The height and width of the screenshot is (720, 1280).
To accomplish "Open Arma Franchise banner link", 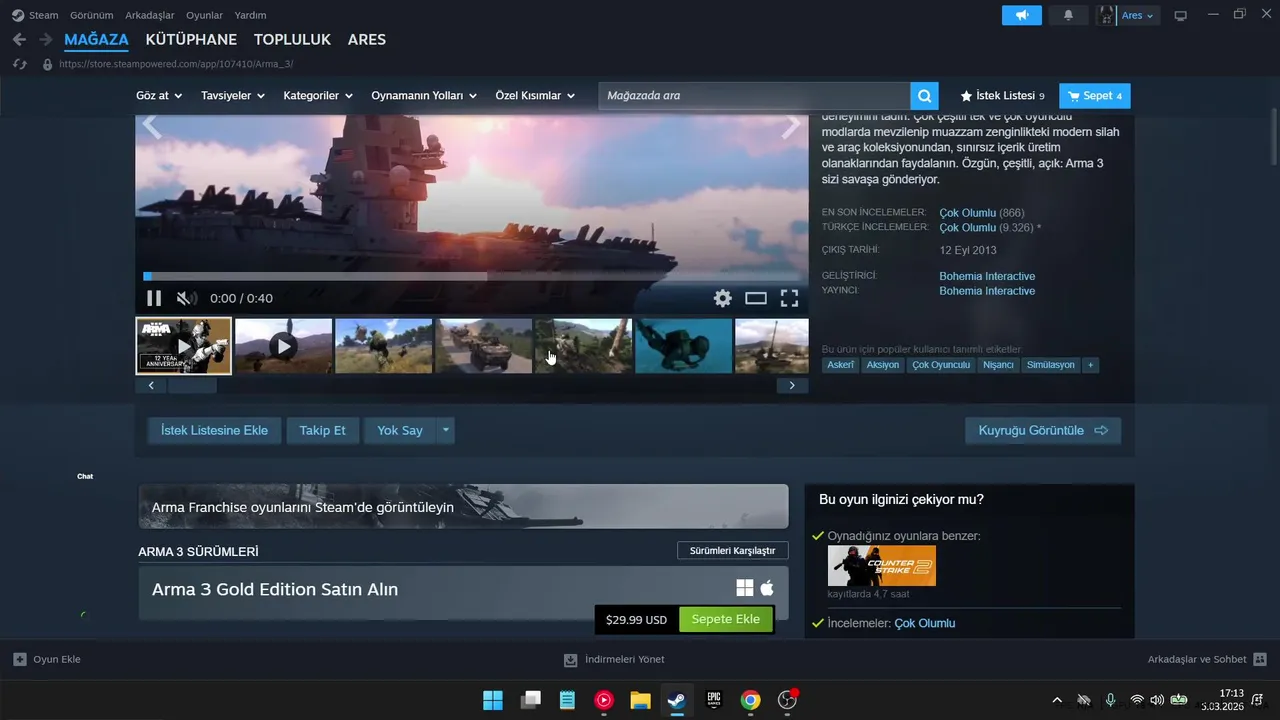I will (x=463, y=507).
